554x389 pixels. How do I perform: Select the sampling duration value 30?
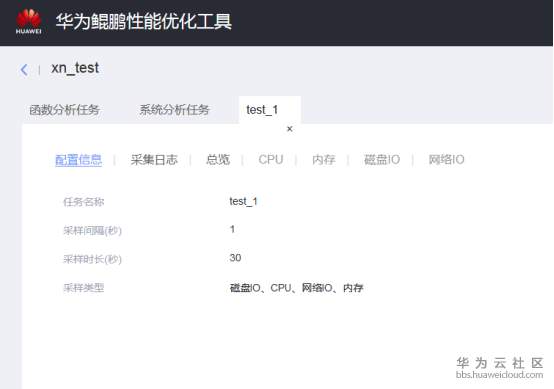coord(235,258)
